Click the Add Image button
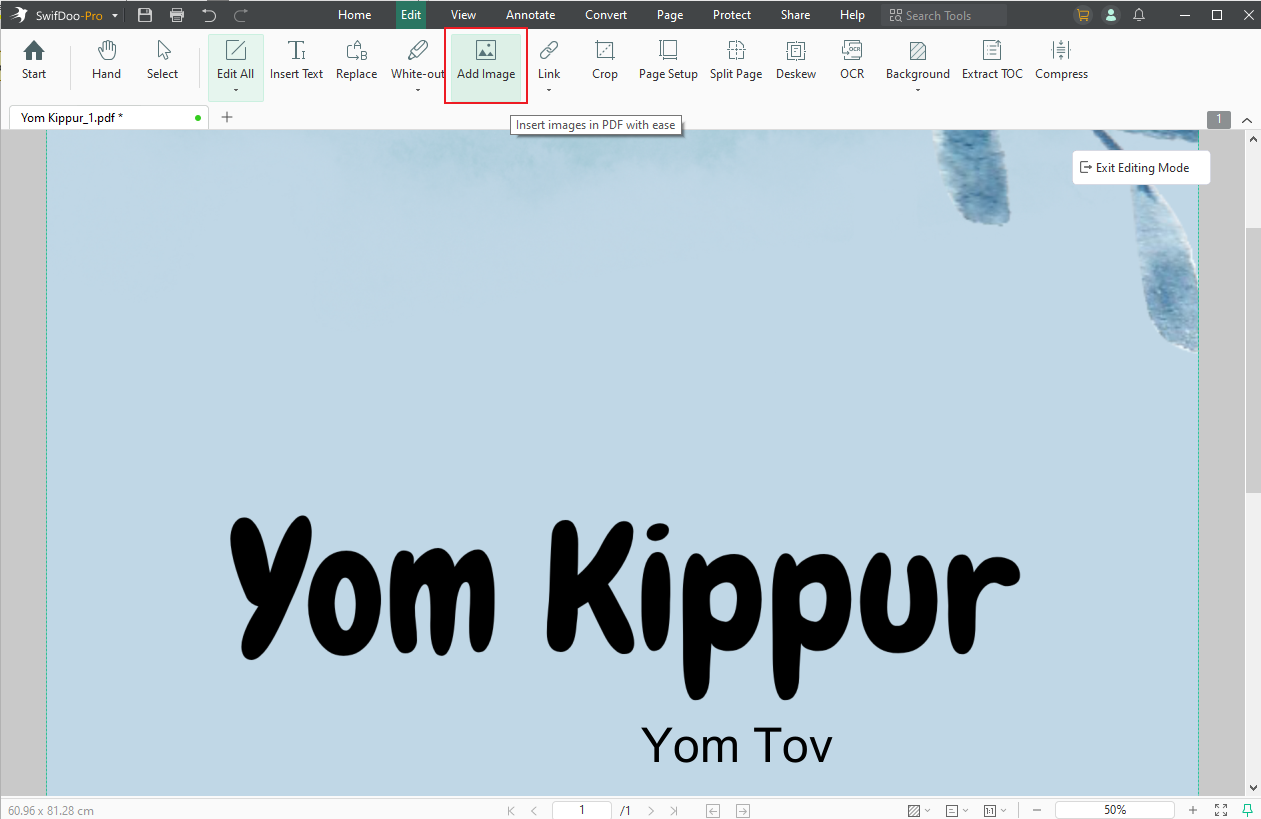This screenshot has width=1261, height=819. [x=485, y=58]
